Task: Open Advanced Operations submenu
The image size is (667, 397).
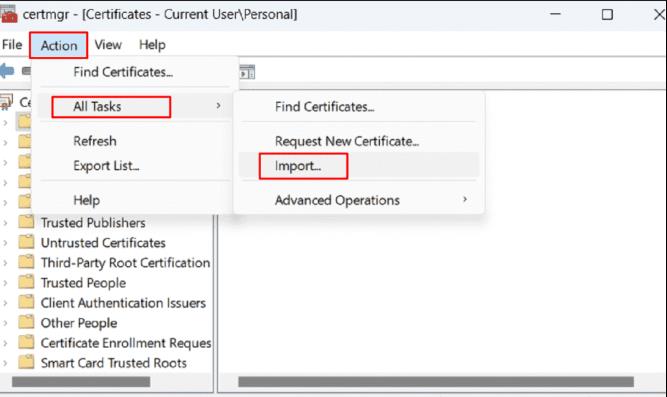Action: 337,200
